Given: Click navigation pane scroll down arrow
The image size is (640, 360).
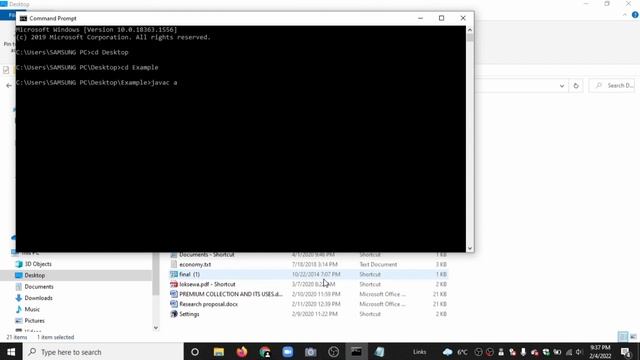Looking at the screenshot, I should tap(156, 328).
